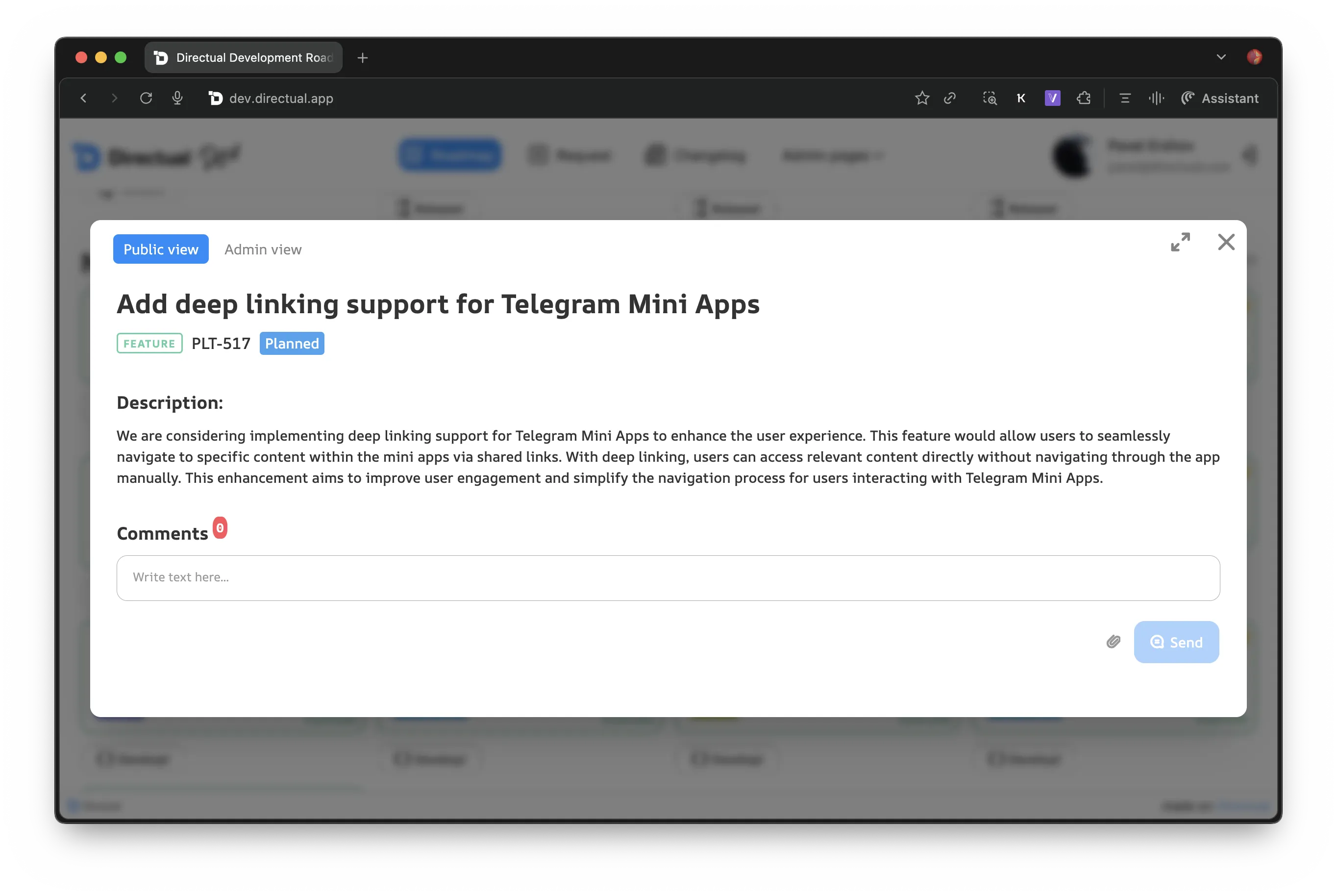Click the feature title about Telegram Mini Apps
Viewport: 1337px width, 896px height.
click(438, 303)
